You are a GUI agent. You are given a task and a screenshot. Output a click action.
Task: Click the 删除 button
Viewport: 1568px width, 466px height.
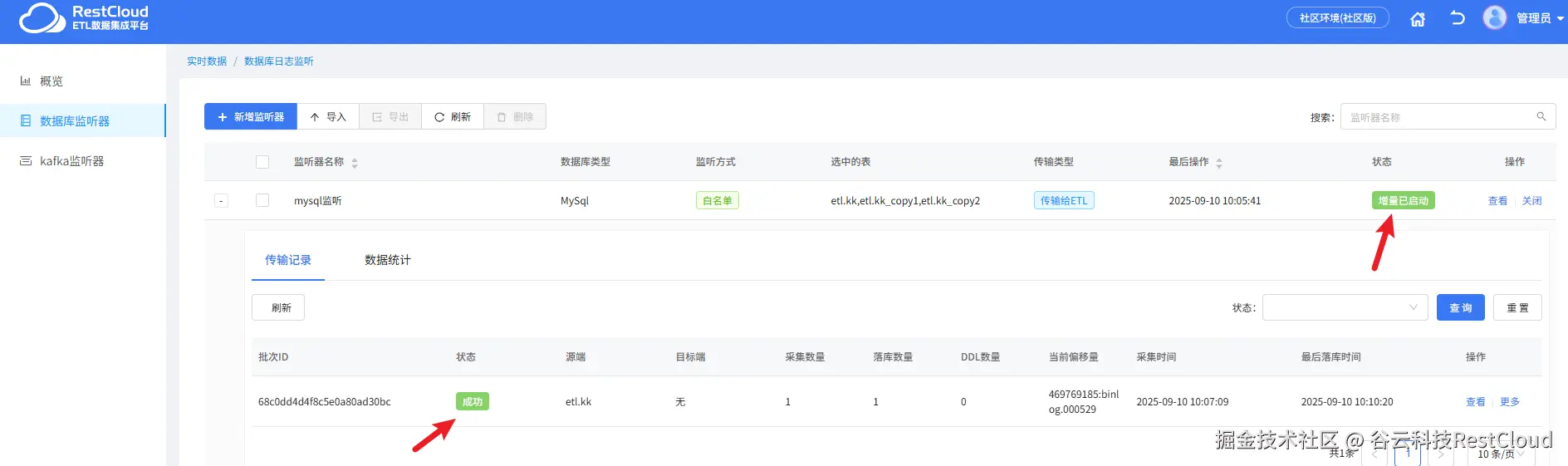pos(515,116)
